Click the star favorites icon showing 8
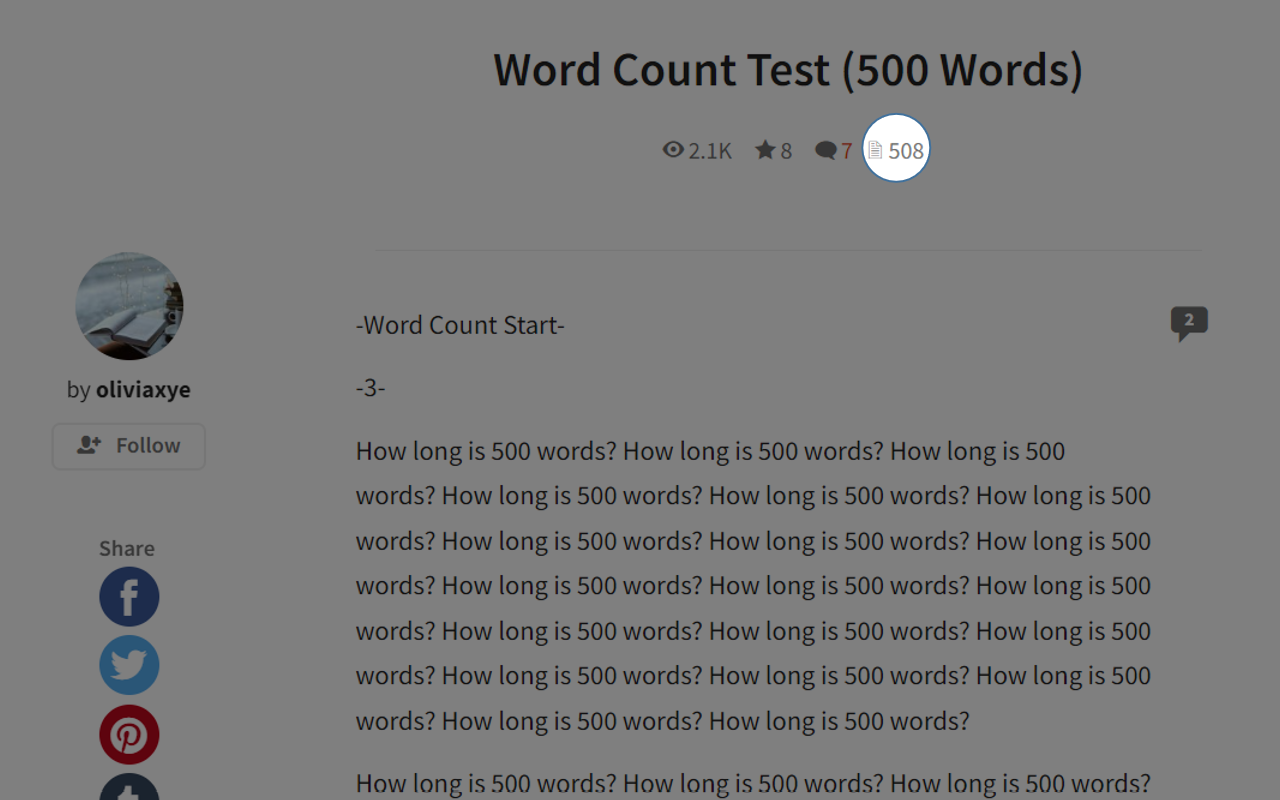This screenshot has height=800, width=1280. 765,150
